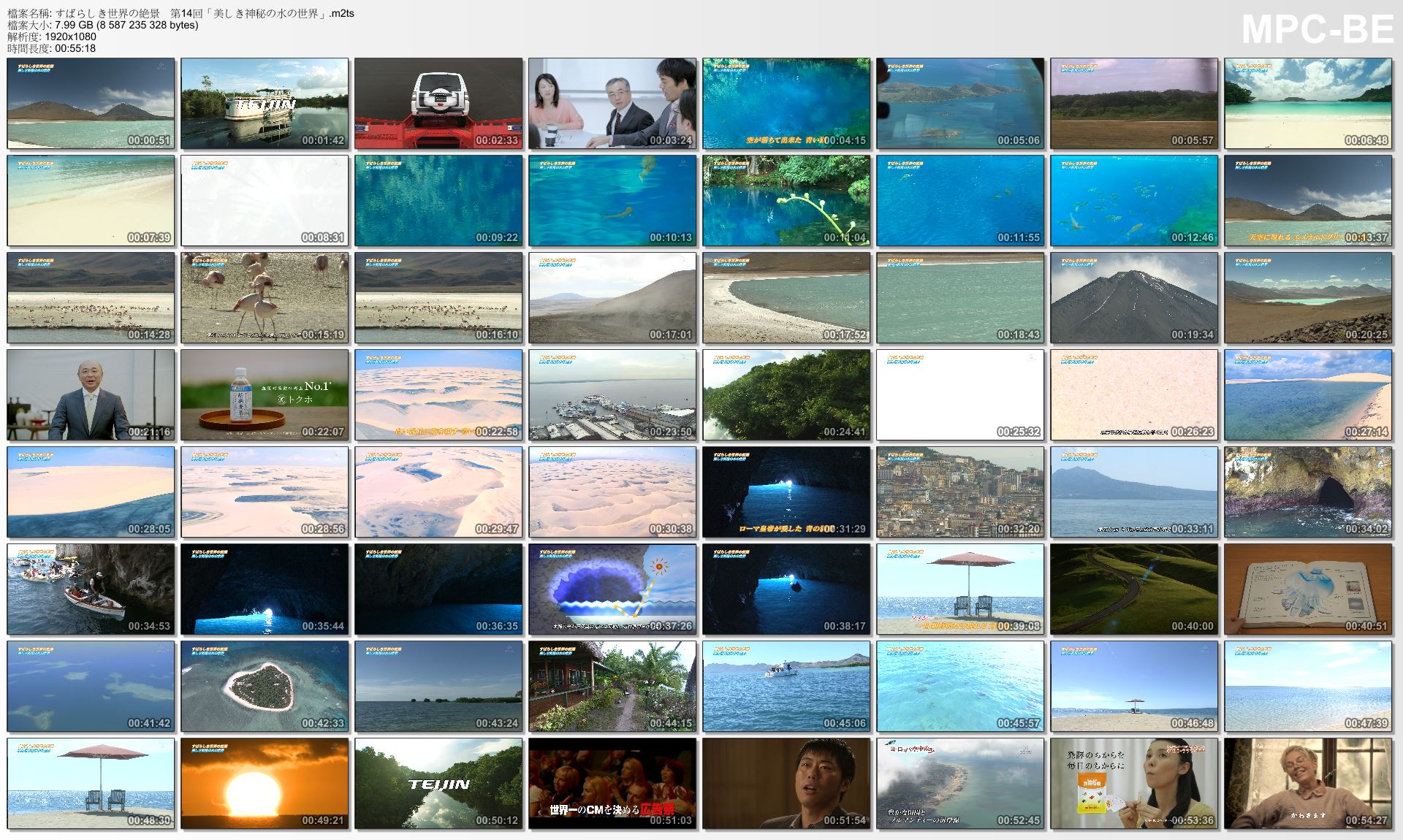Select the TEIJIN boat thumbnail at 00:01:42

(263, 103)
